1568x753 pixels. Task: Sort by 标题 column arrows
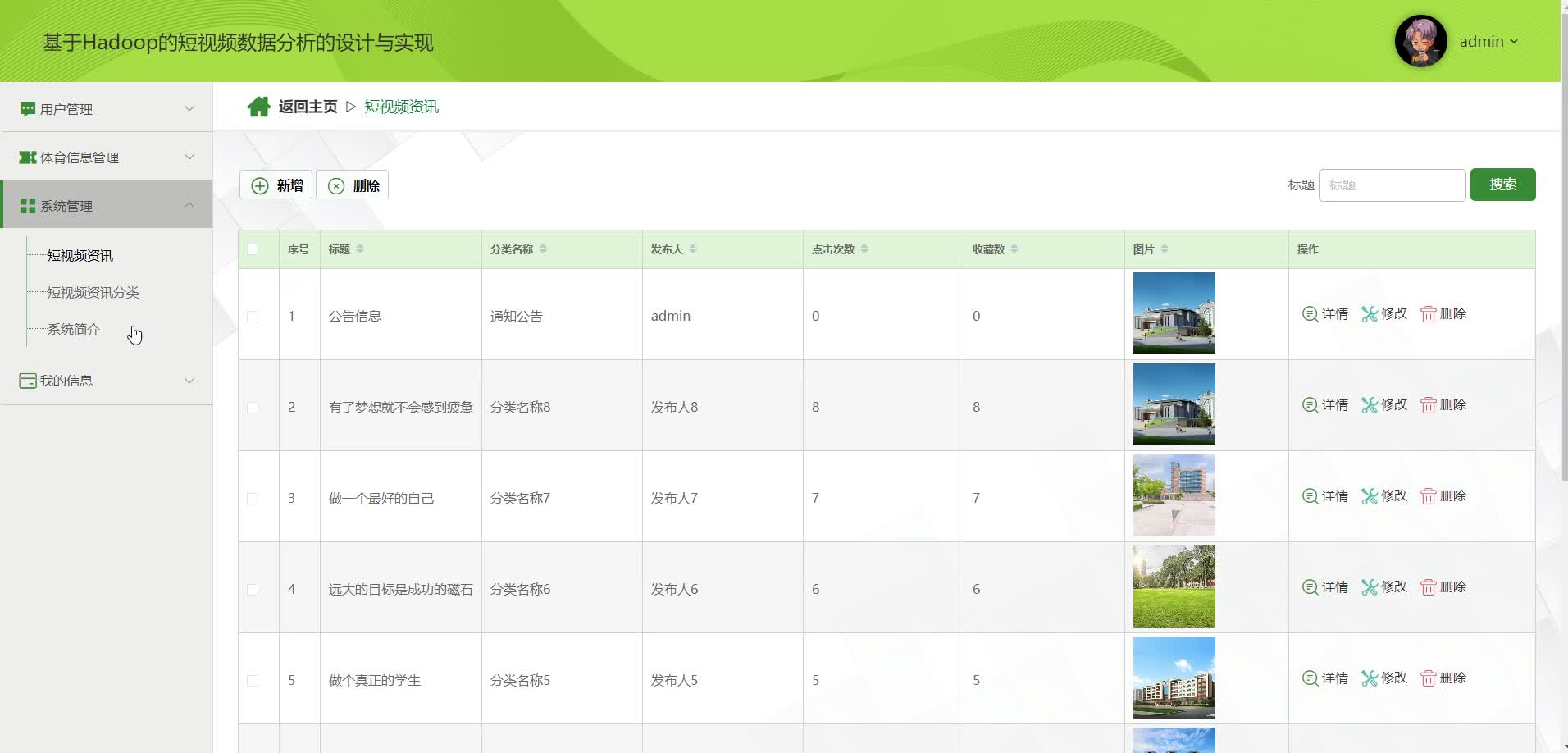click(360, 249)
